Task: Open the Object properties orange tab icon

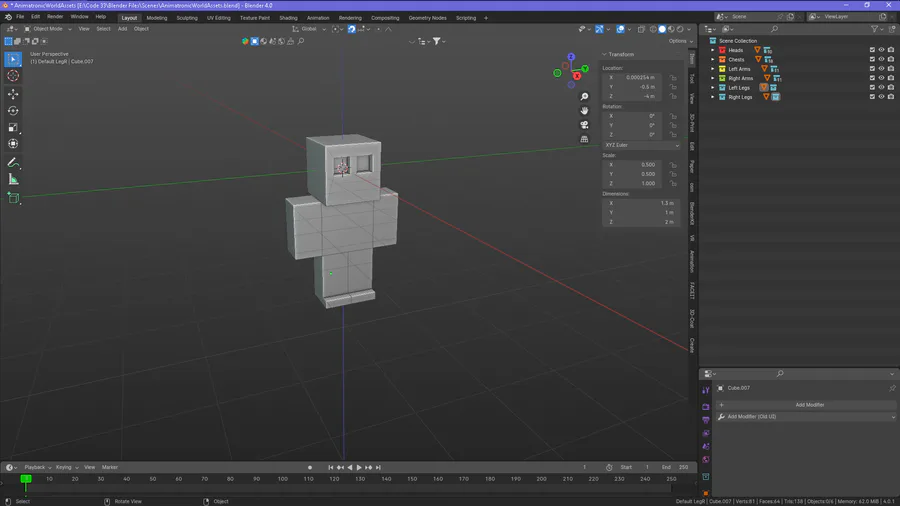Action: (x=706, y=493)
